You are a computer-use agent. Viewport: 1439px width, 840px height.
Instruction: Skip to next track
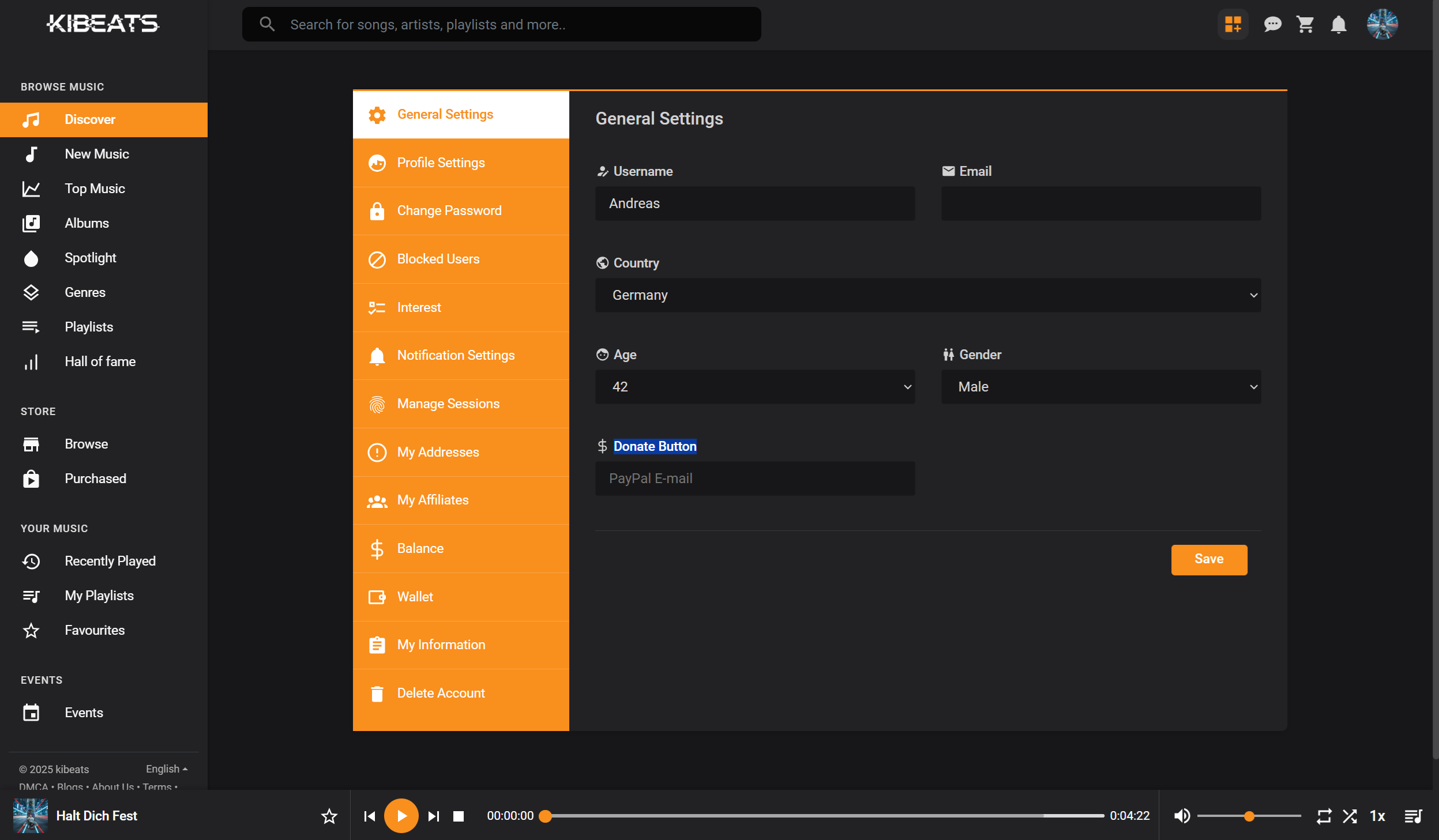click(434, 816)
